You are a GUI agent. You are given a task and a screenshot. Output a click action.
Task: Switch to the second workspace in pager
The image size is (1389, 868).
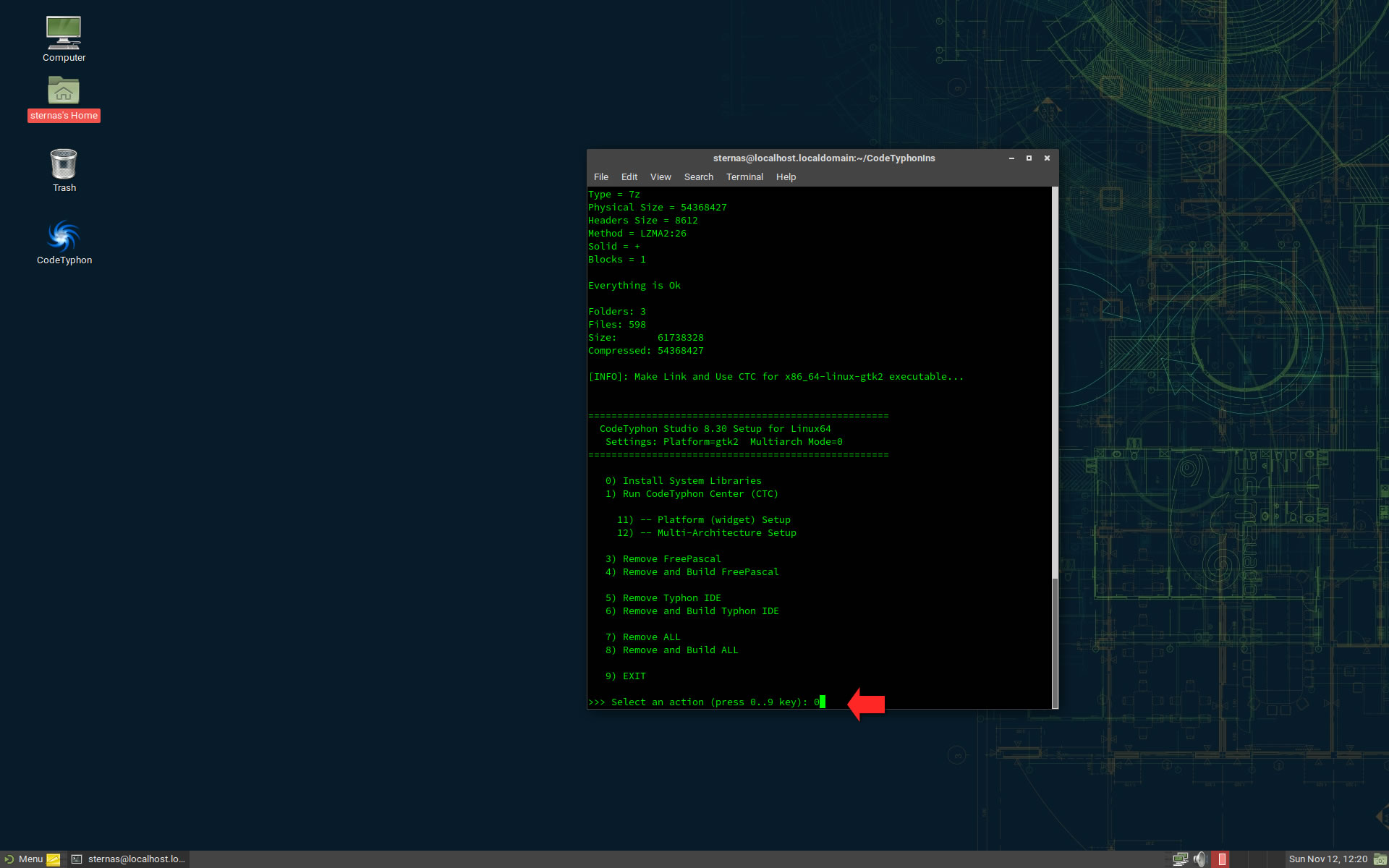[x=1238, y=859]
